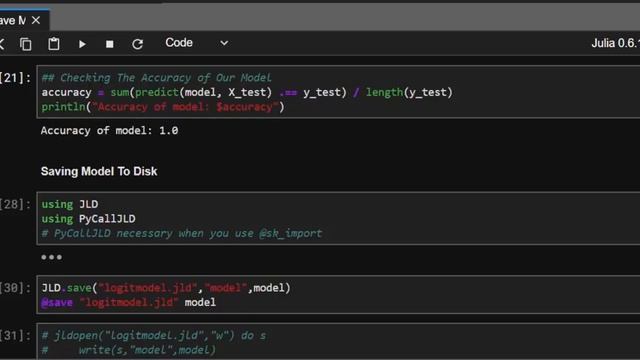Click the '@save "logitmodel.jld" model' line
This screenshot has width=640, height=360.
coord(129,302)
